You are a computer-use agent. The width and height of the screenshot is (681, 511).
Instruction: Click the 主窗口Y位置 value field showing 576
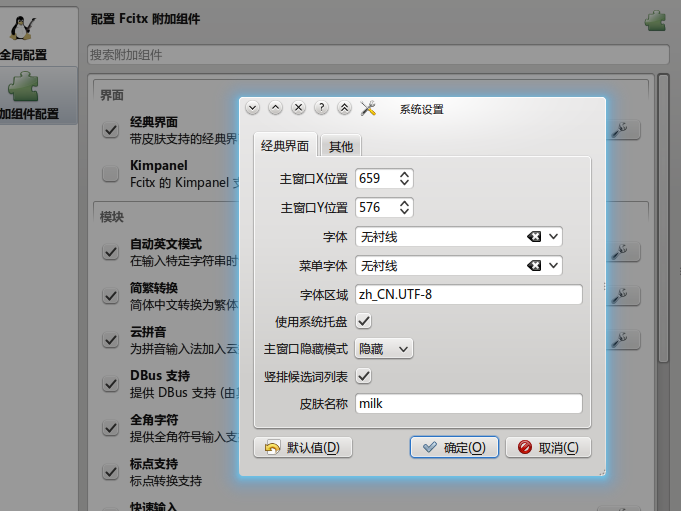[x=376, y=207]
